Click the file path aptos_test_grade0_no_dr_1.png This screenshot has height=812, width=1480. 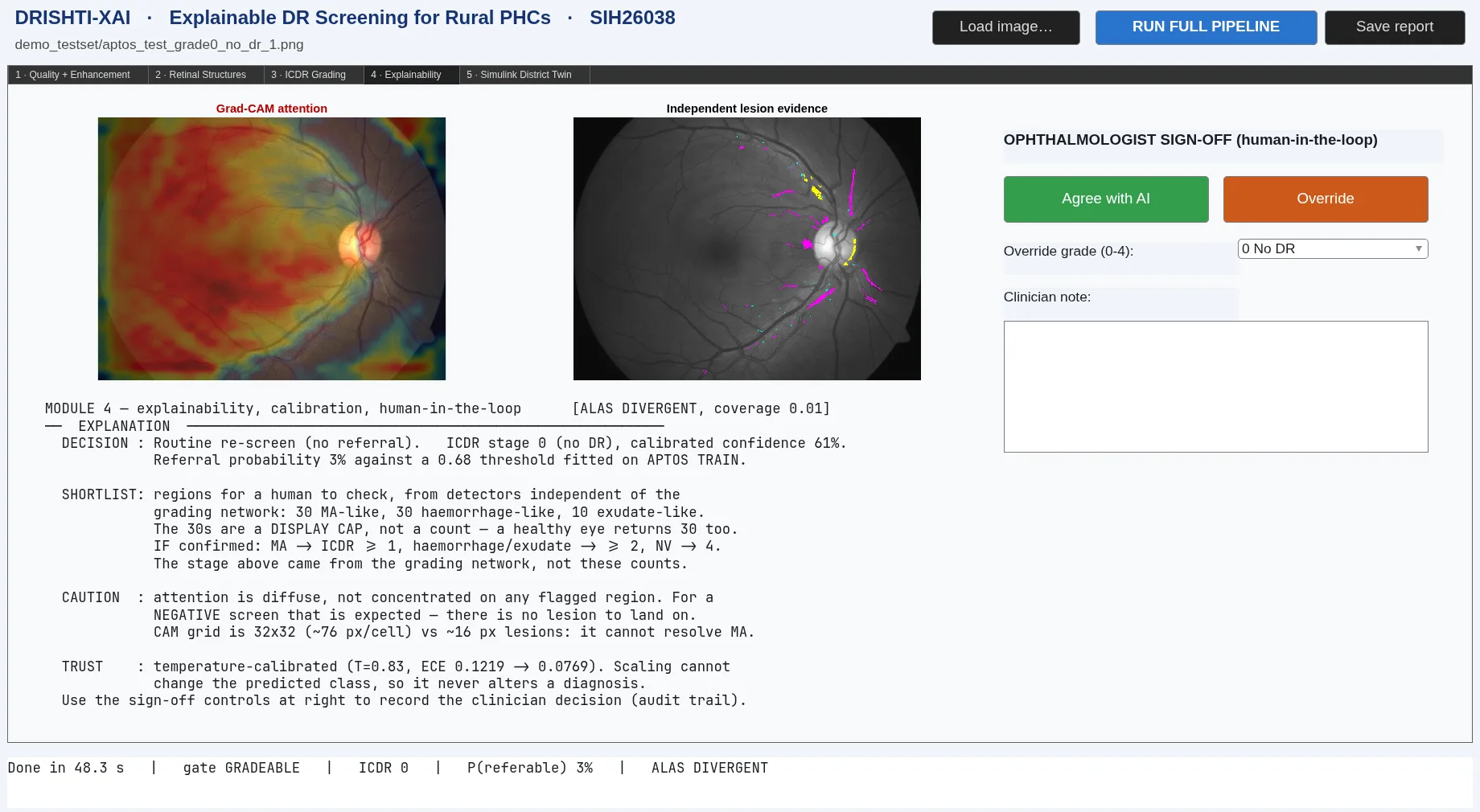coord(159,45)
